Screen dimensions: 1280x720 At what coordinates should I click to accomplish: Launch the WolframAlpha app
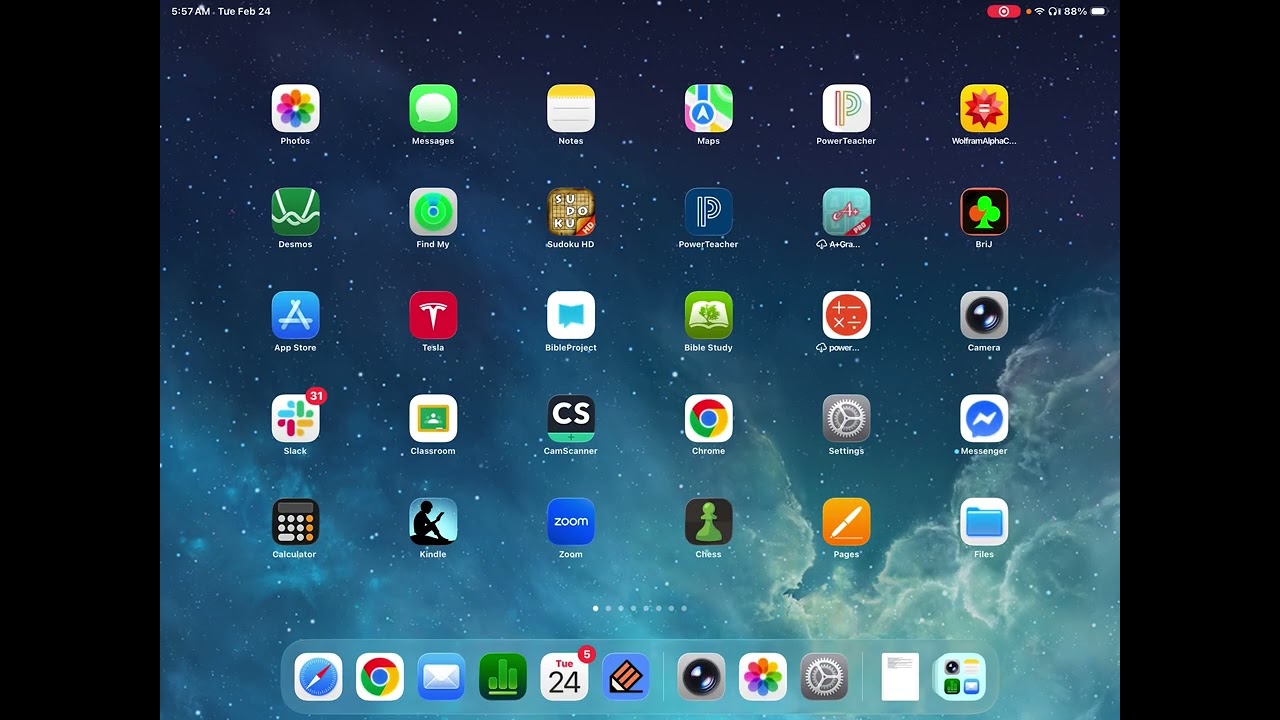pyautogui.click(x=984, y=109)
